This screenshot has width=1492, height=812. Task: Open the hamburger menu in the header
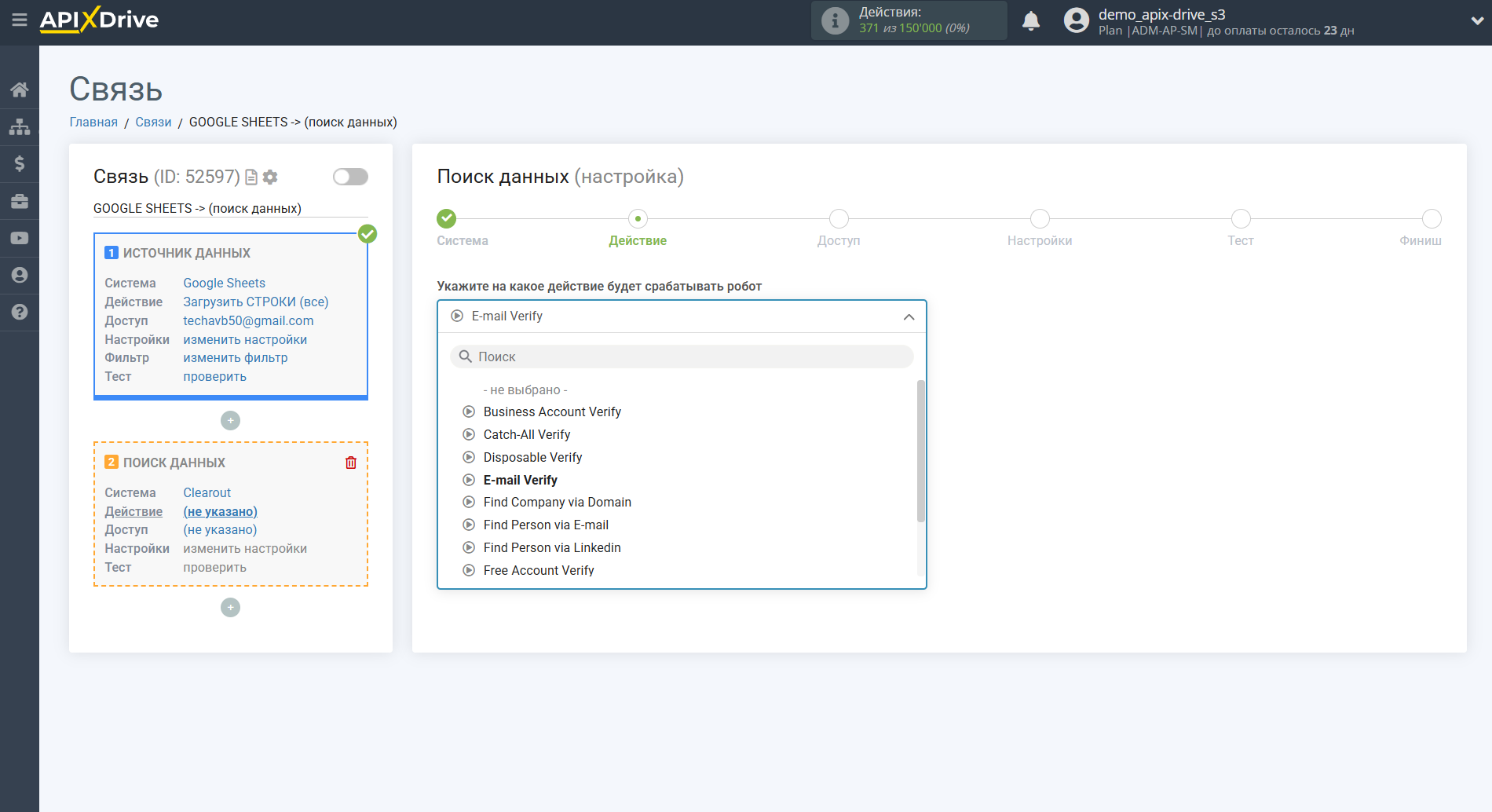(x=20, y=20)
